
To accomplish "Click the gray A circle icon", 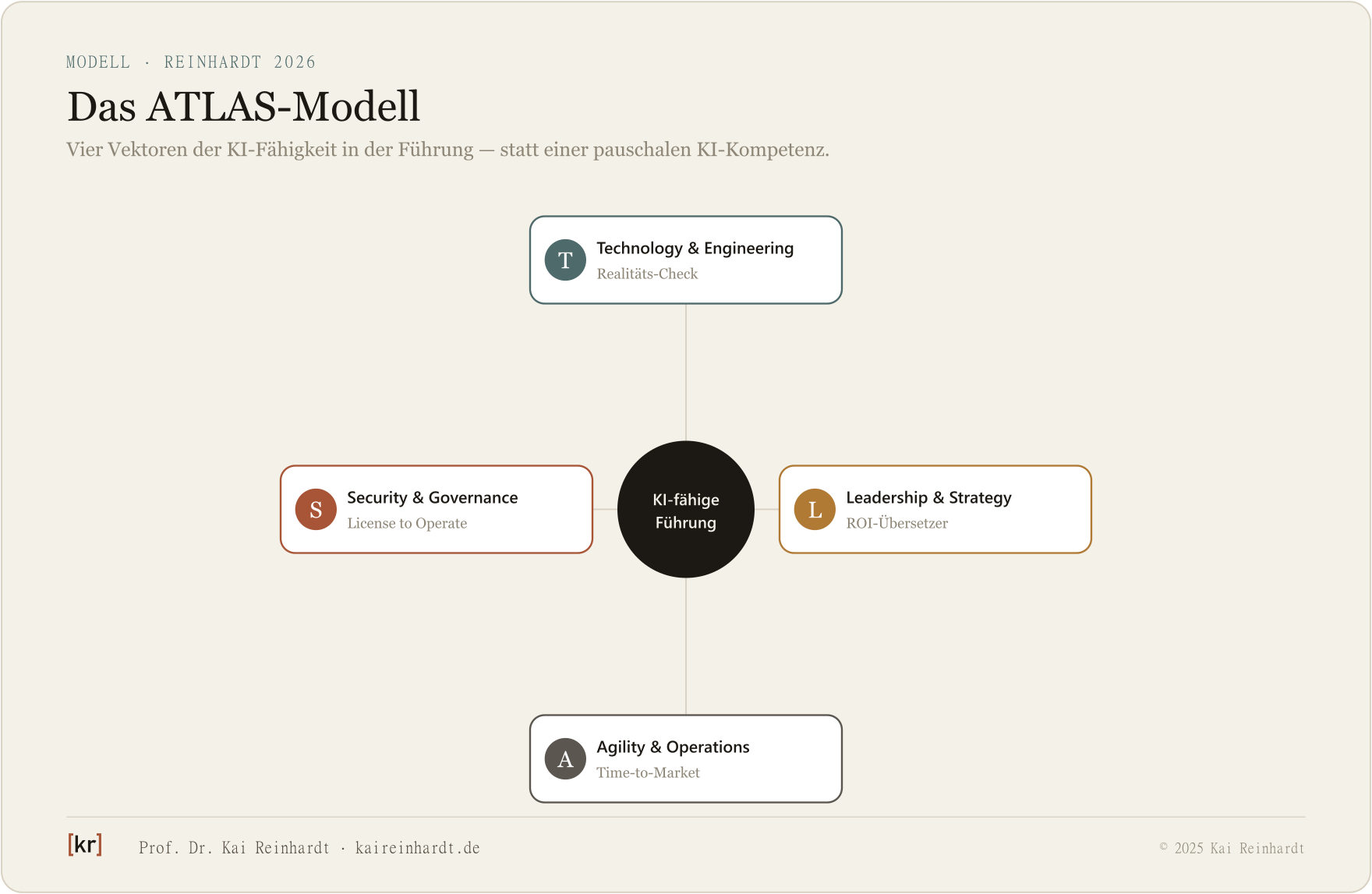I will [x=565, y=759].
